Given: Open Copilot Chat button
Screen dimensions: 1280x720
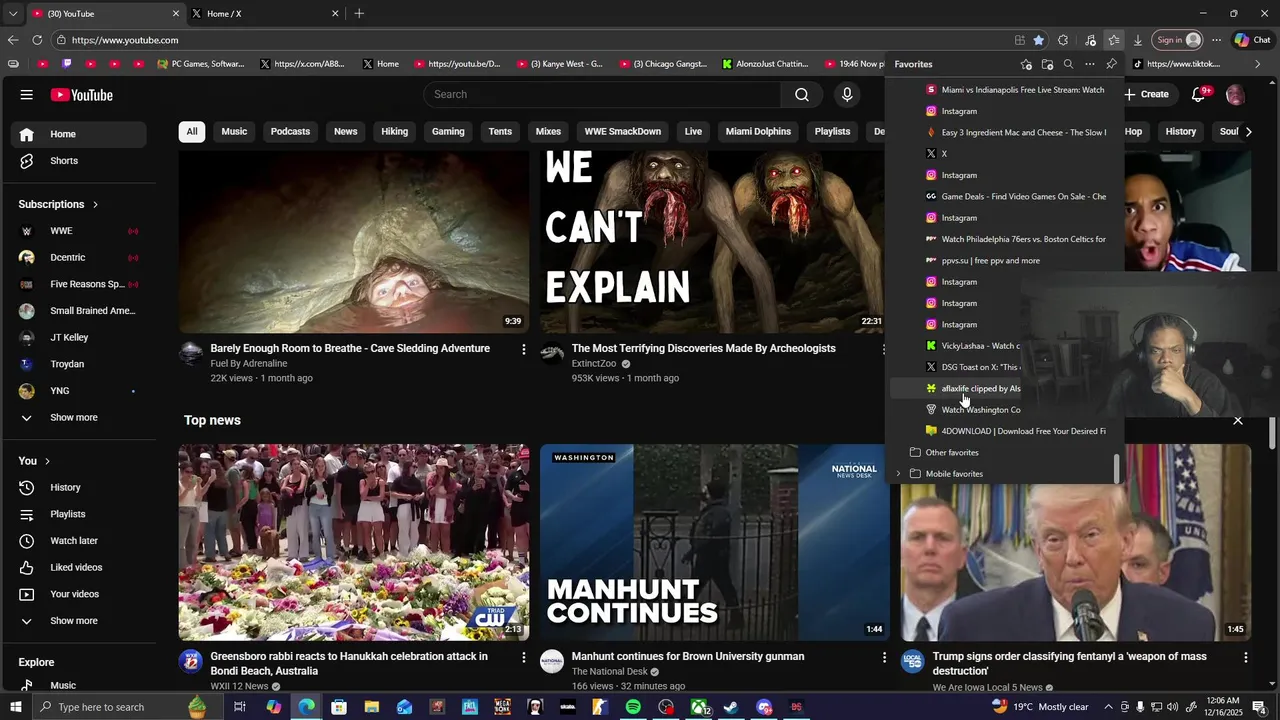Looking at the screenshot, I should [x=1252, y=40].
